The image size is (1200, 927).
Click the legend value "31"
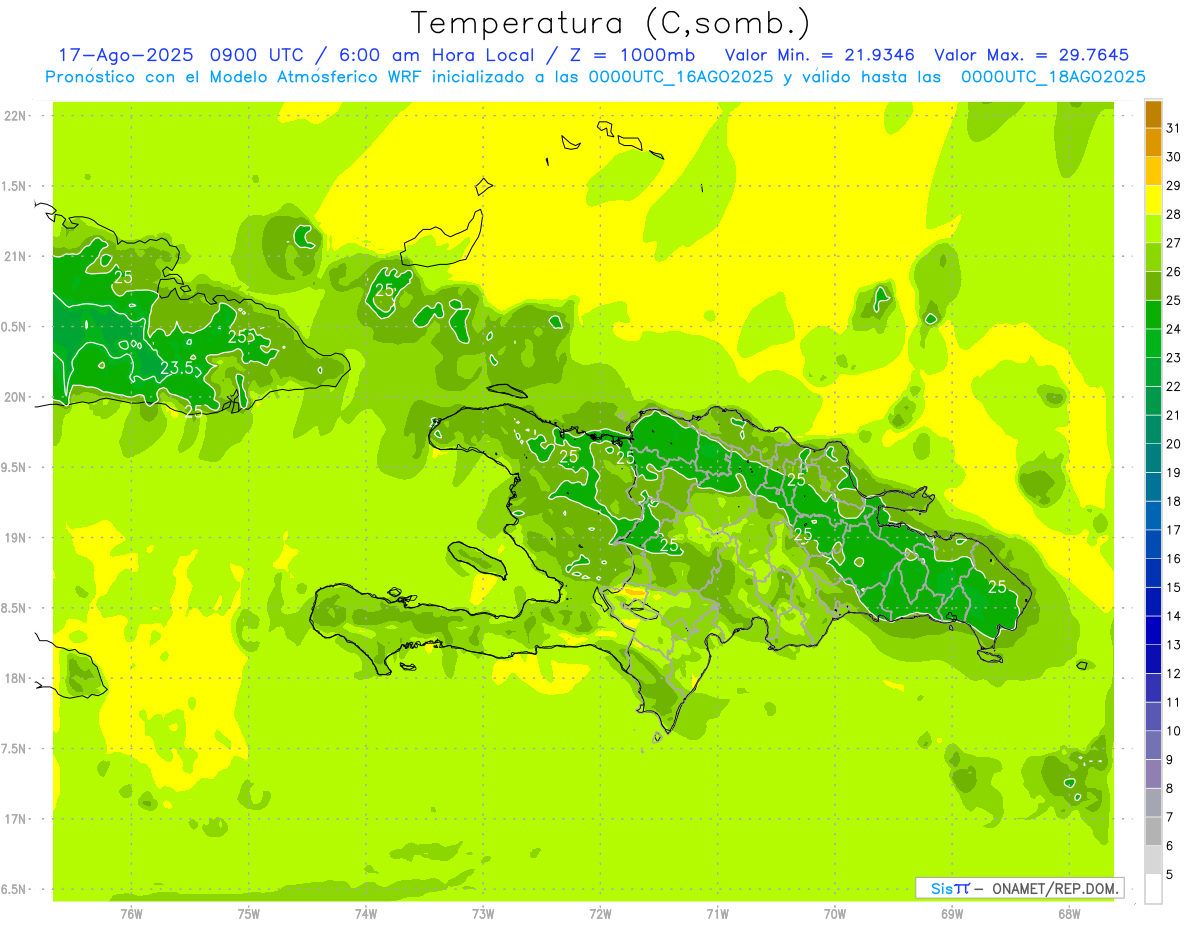(1174, 127)
